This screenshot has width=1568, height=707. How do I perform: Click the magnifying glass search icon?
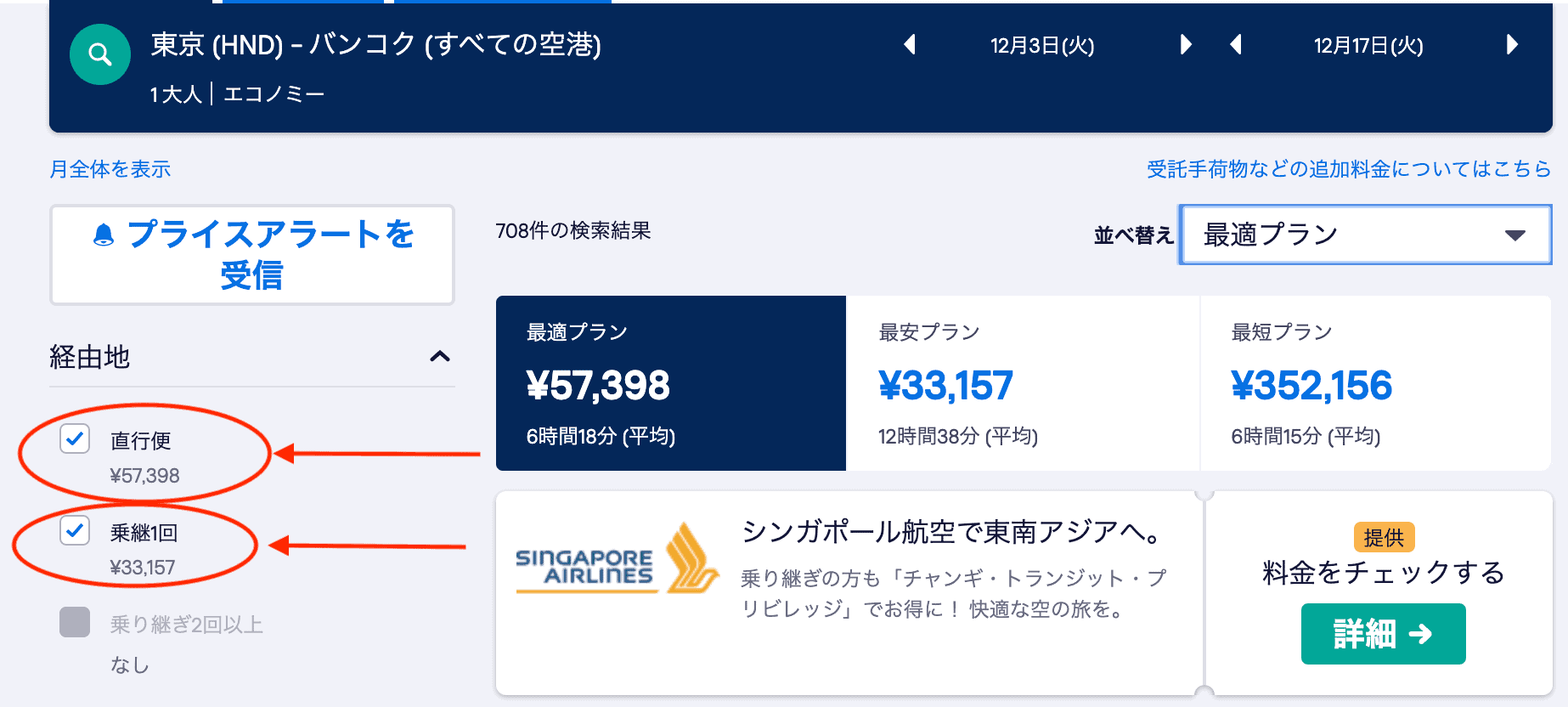[x=99, y=54]
